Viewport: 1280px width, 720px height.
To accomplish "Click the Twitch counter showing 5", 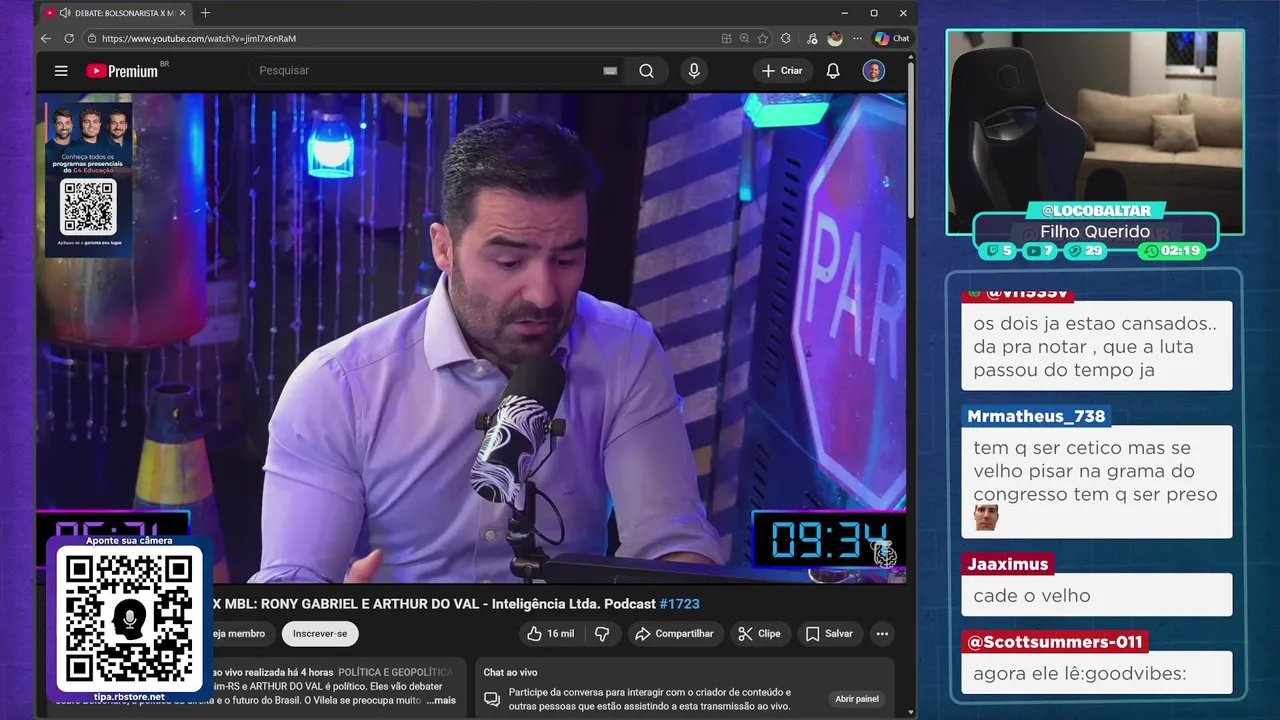I will tap(998, 251).
